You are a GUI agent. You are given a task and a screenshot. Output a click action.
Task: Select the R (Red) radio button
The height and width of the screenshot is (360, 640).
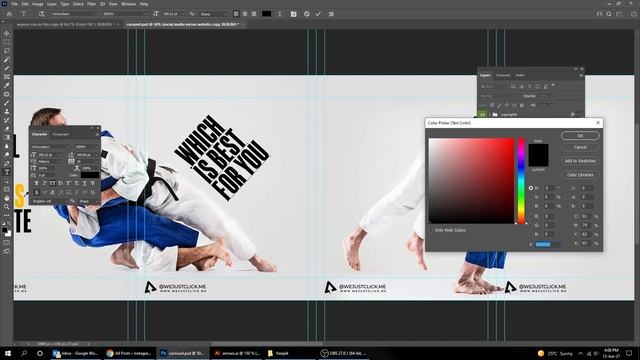coord(531,216)
